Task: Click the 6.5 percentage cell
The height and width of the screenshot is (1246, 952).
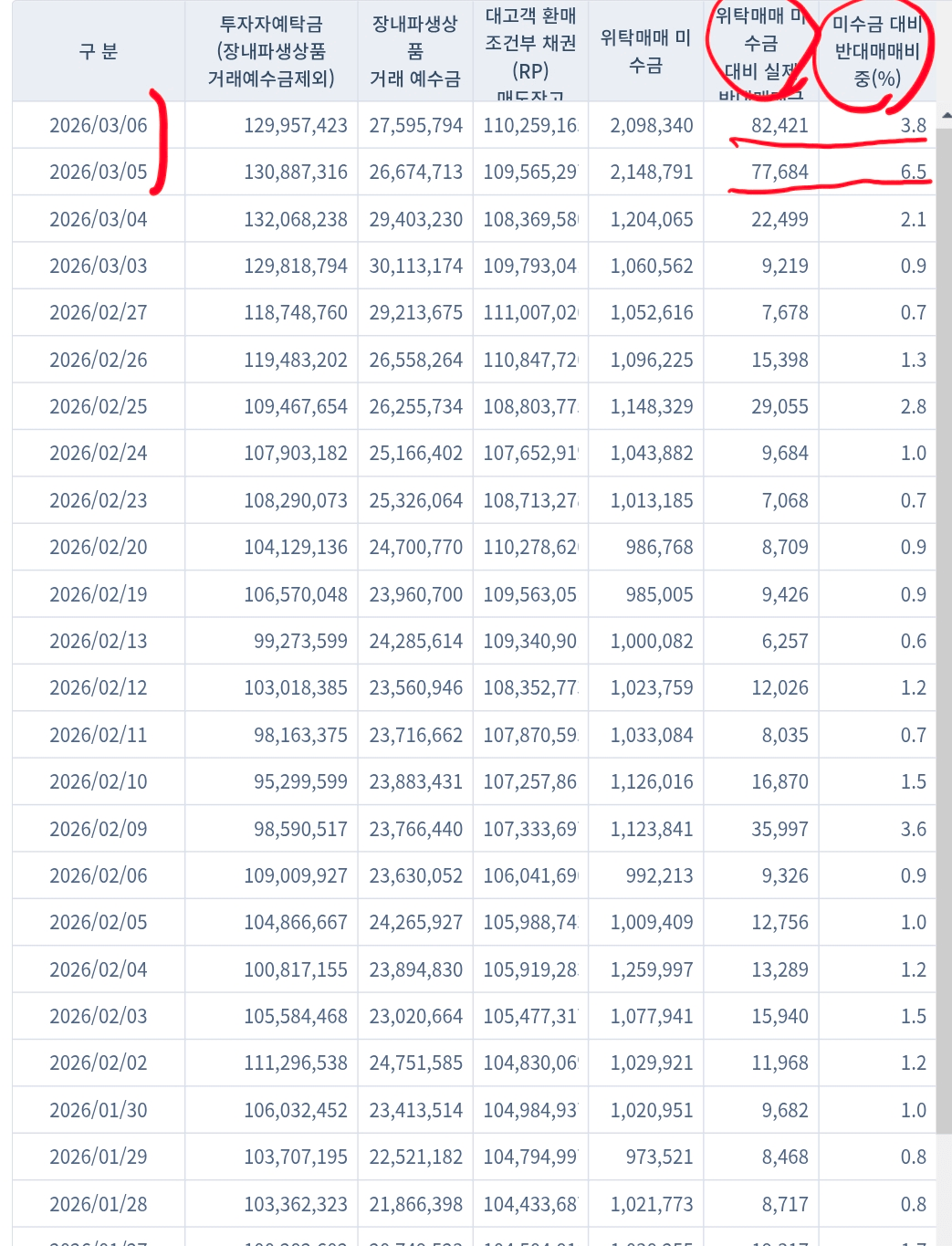Action: point(913,172)
